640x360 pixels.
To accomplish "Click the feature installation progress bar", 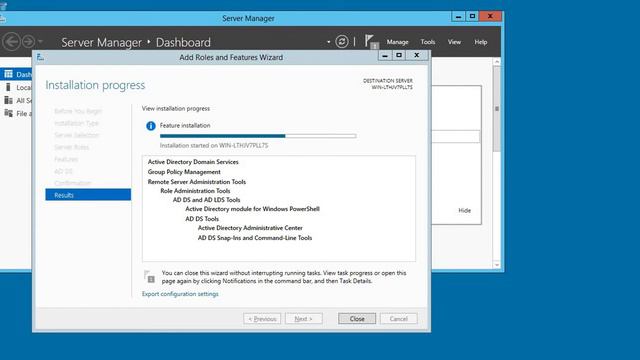I will point(258,136).
